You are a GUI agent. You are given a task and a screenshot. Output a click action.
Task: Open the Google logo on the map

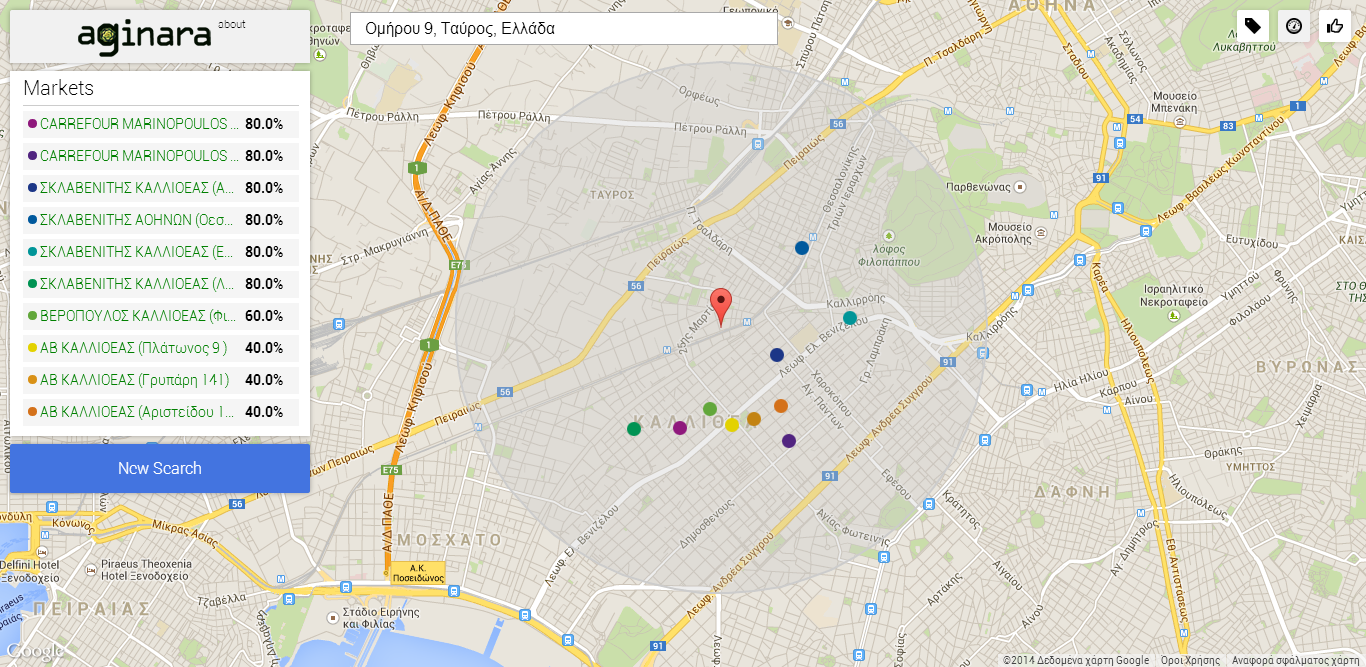(x=35, y=651)
